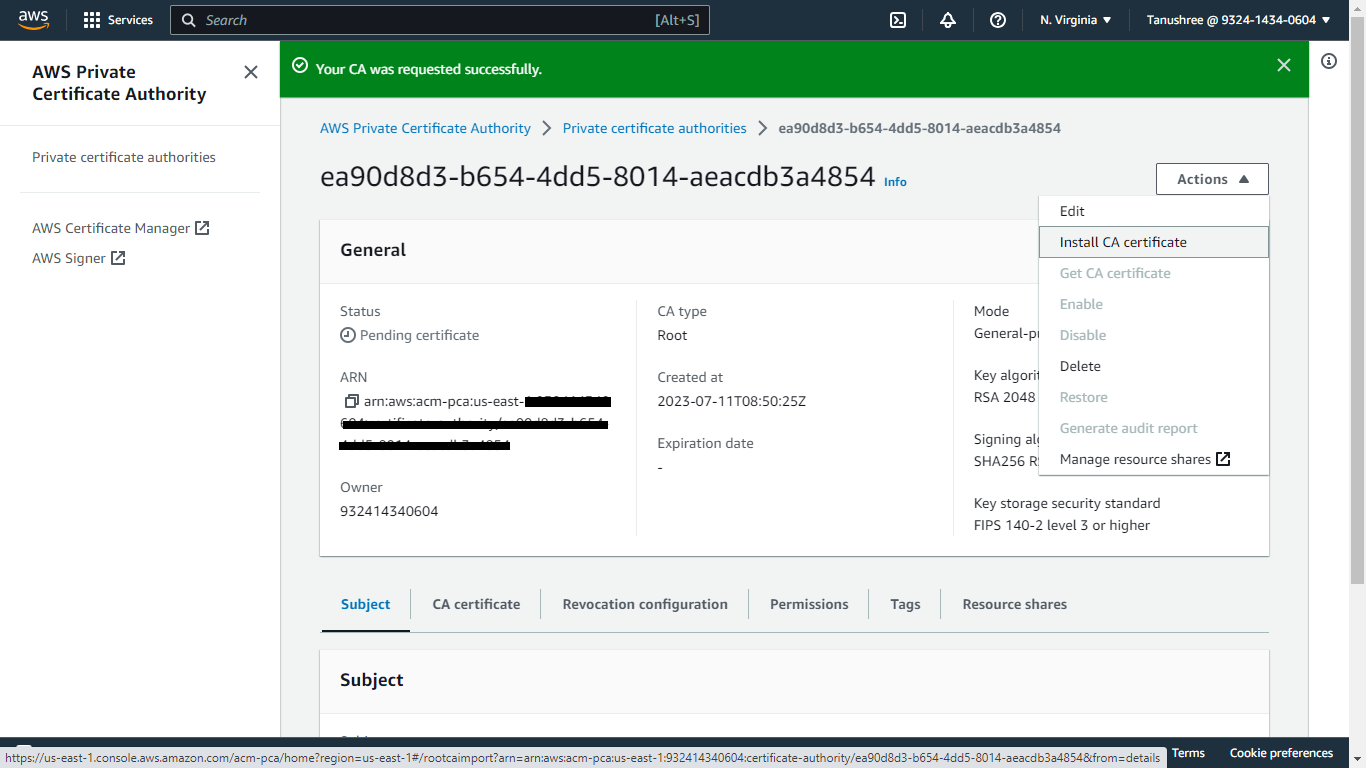Launch the CloudShell terminal icon

click(x=898, y=20)
